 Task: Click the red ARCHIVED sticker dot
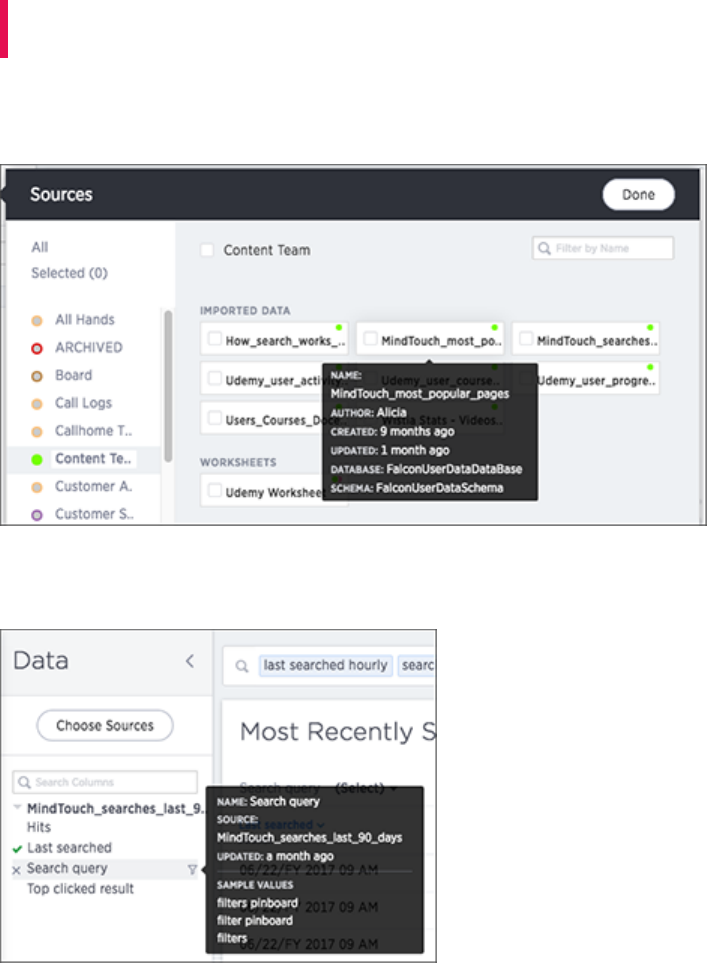pos(37,349)
